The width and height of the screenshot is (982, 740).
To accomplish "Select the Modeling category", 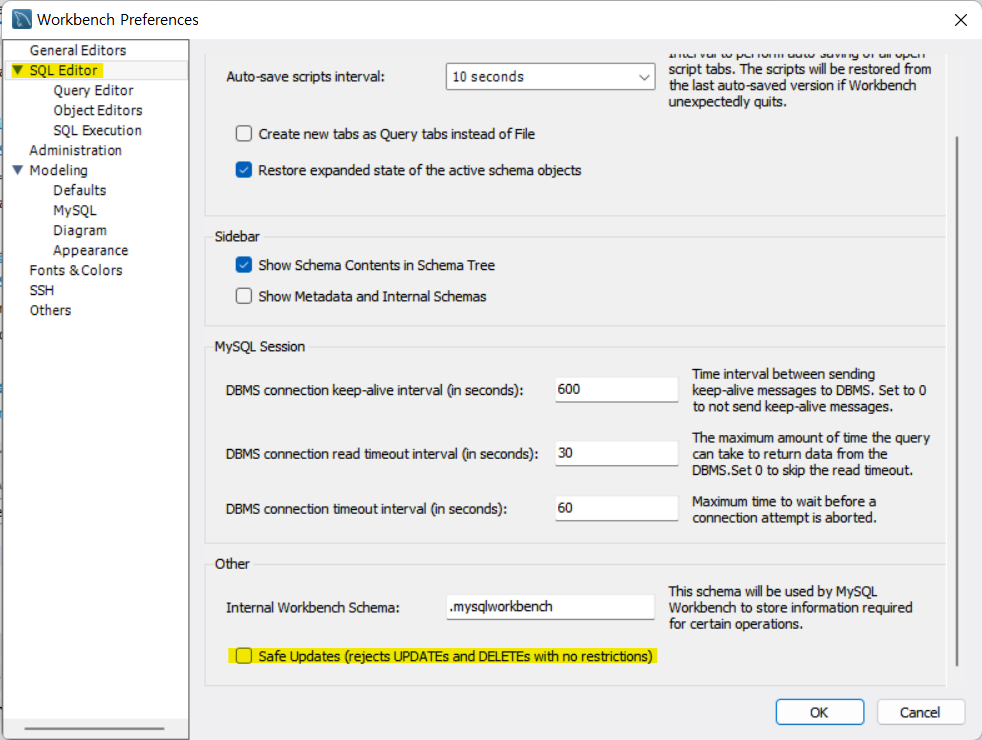I will (x=58, y=170).
